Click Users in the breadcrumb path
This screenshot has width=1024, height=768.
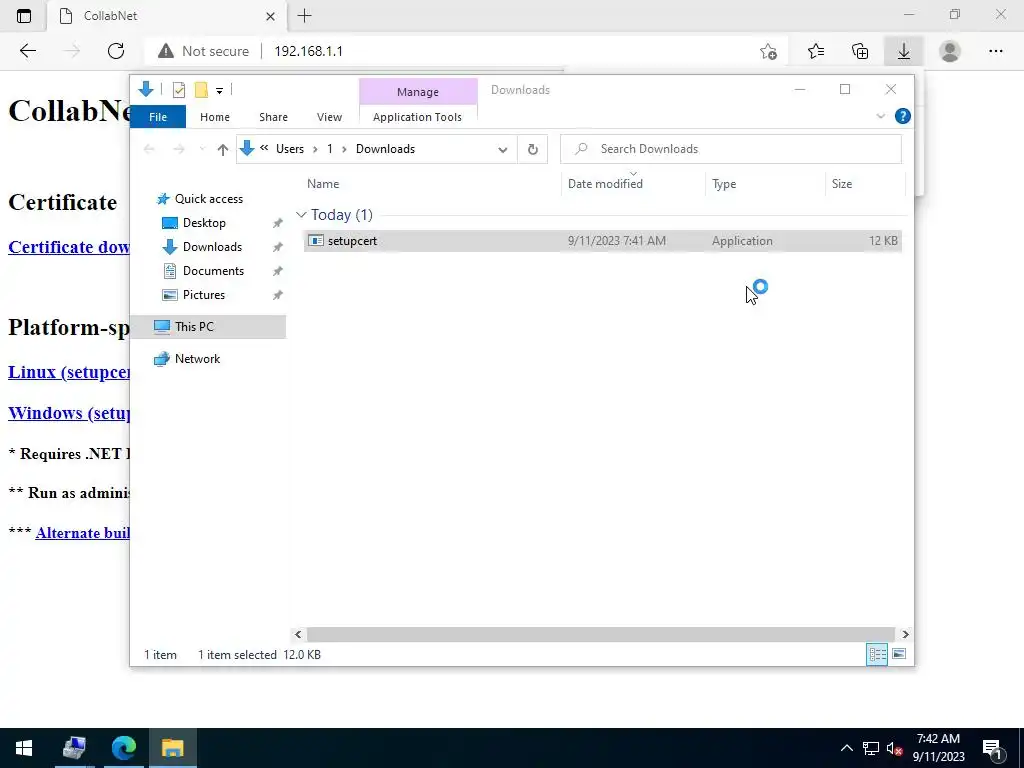[289, 149]
